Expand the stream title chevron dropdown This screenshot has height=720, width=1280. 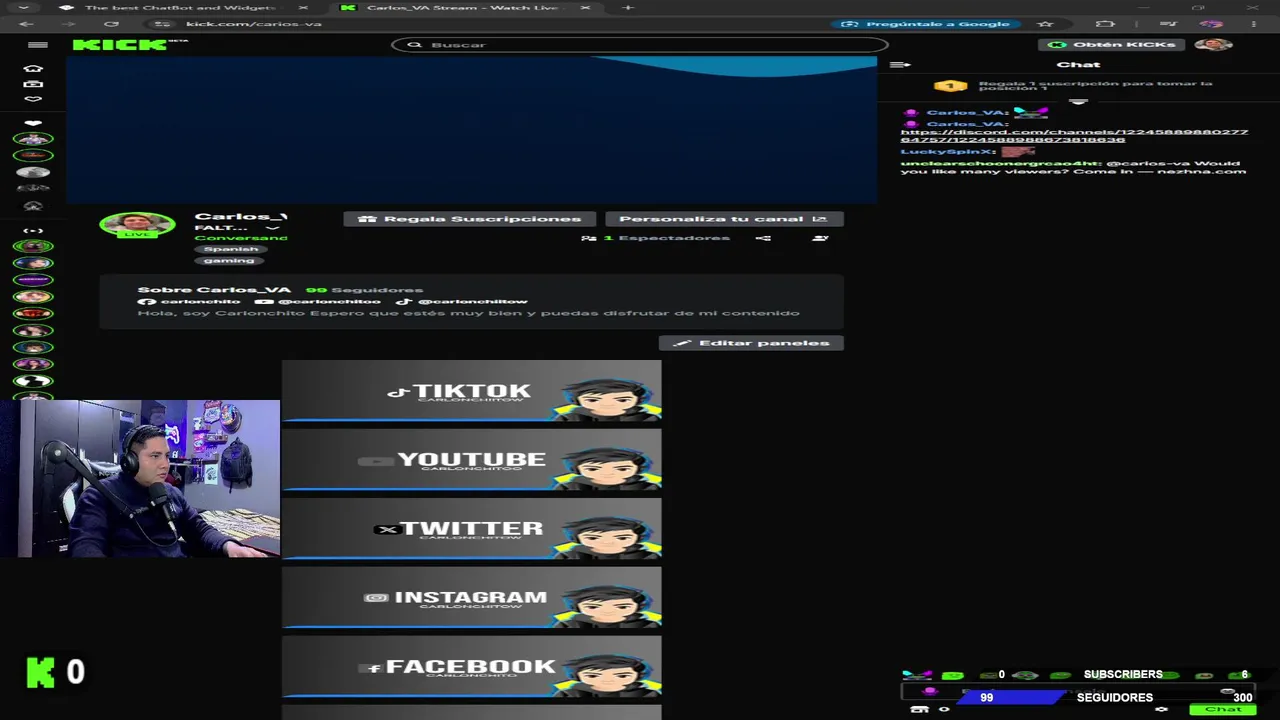[272, 228]
